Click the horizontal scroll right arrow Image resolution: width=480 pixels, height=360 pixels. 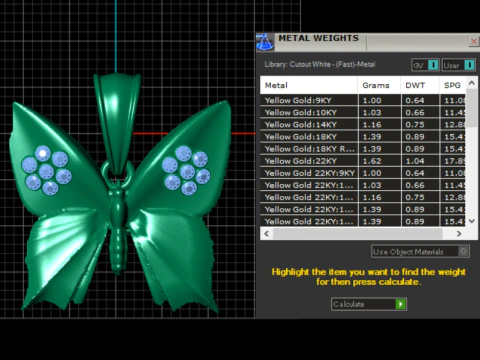point(459,234)
